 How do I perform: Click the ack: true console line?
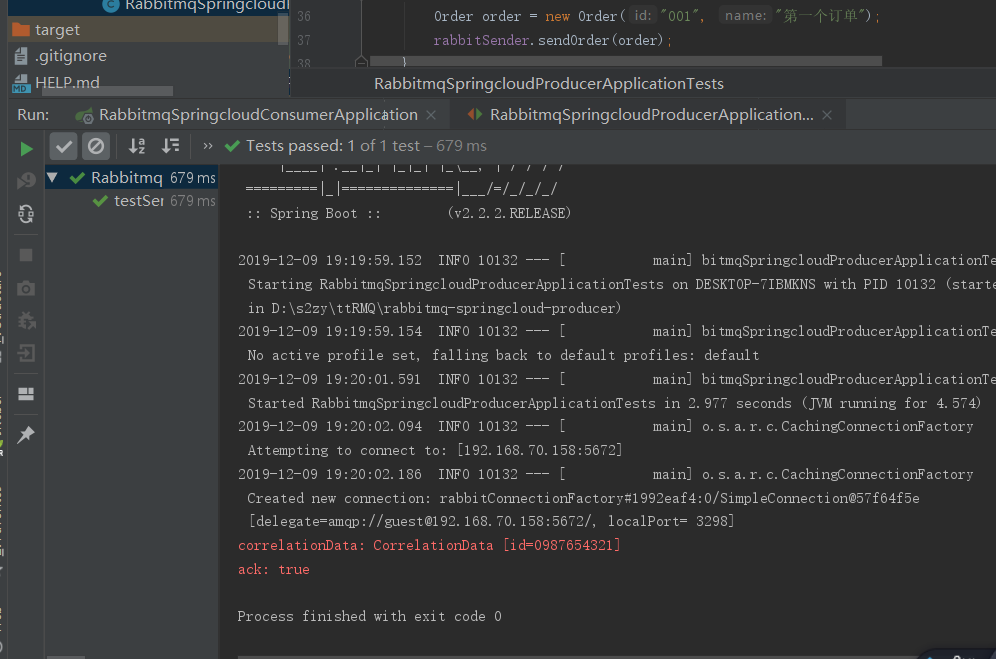(x=274, y=569)
